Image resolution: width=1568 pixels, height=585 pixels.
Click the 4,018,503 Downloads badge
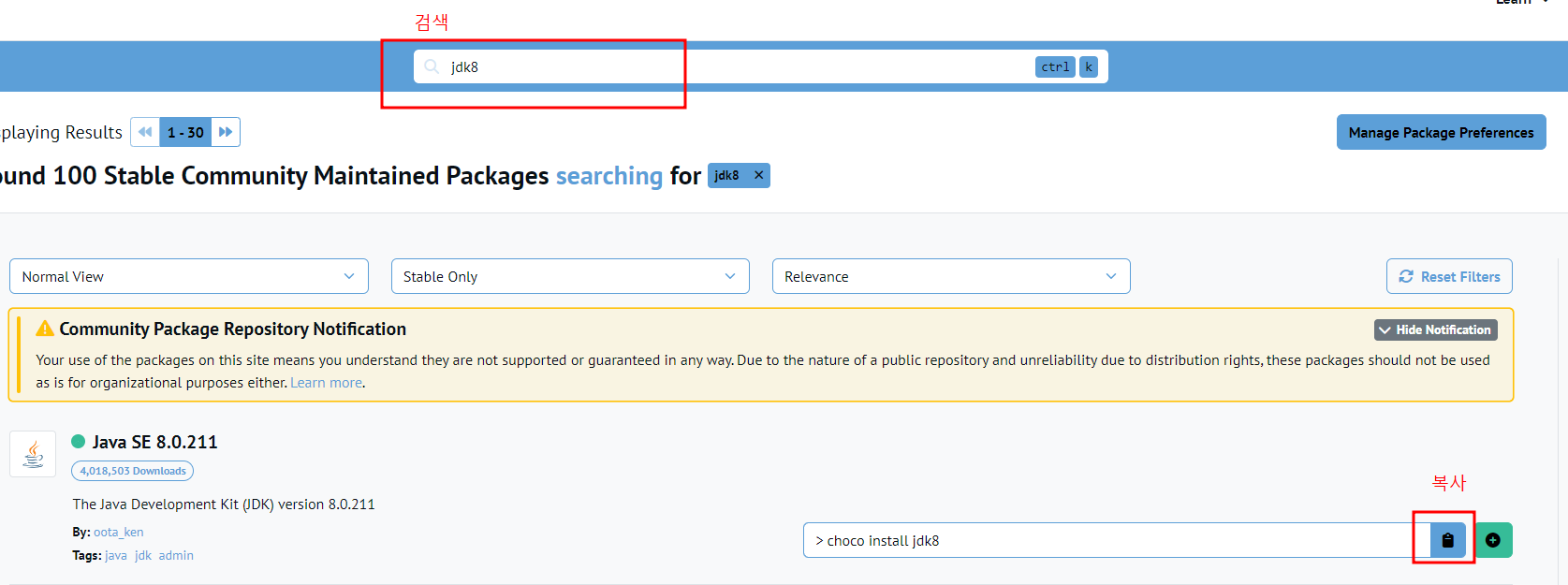coord(133,471)
